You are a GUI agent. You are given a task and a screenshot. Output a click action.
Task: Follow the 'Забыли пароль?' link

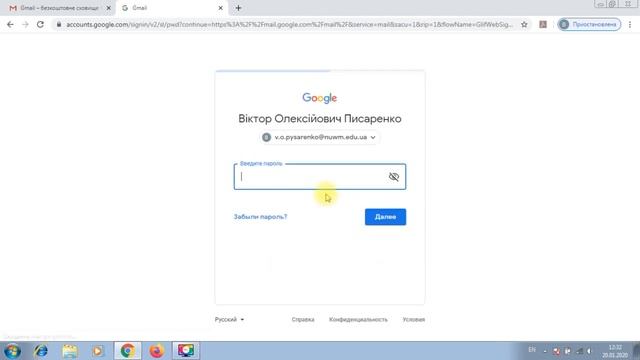[260, 217]
